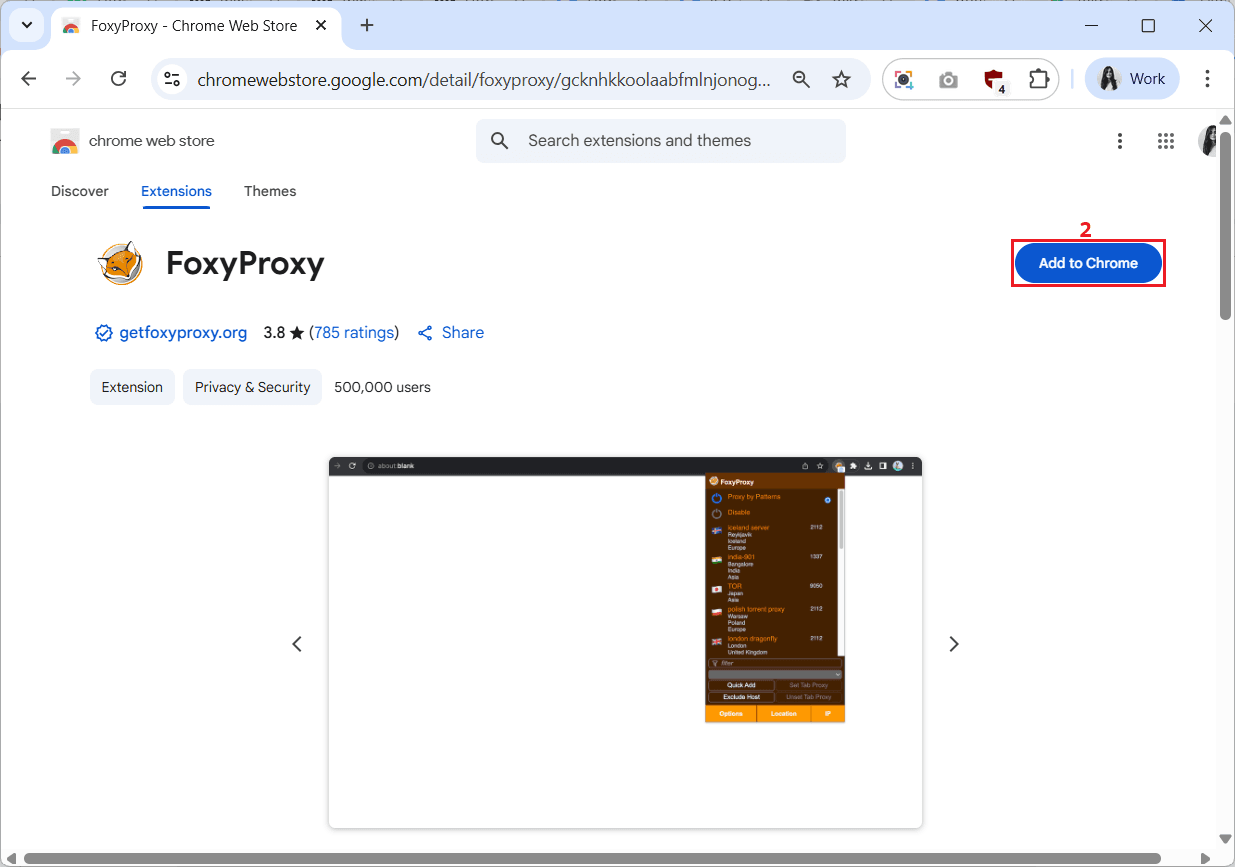Click the red shield extension icon

tap(993, 79)
